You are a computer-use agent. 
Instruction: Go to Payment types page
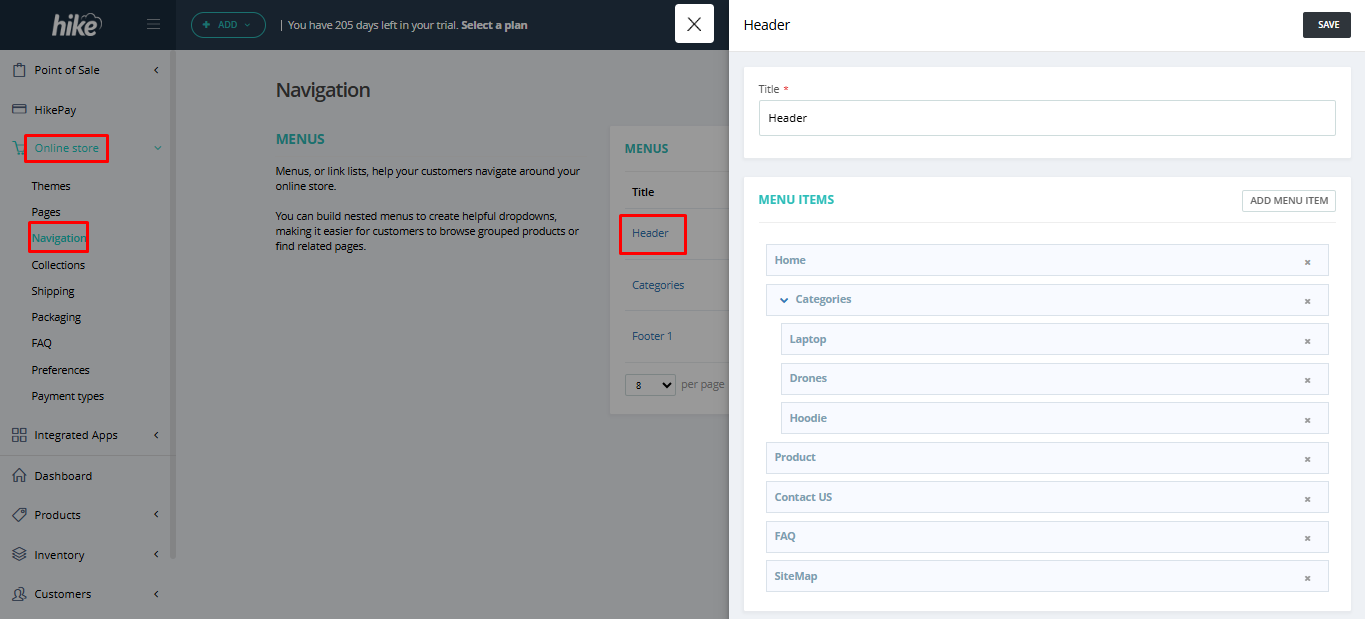pos(67,396)
